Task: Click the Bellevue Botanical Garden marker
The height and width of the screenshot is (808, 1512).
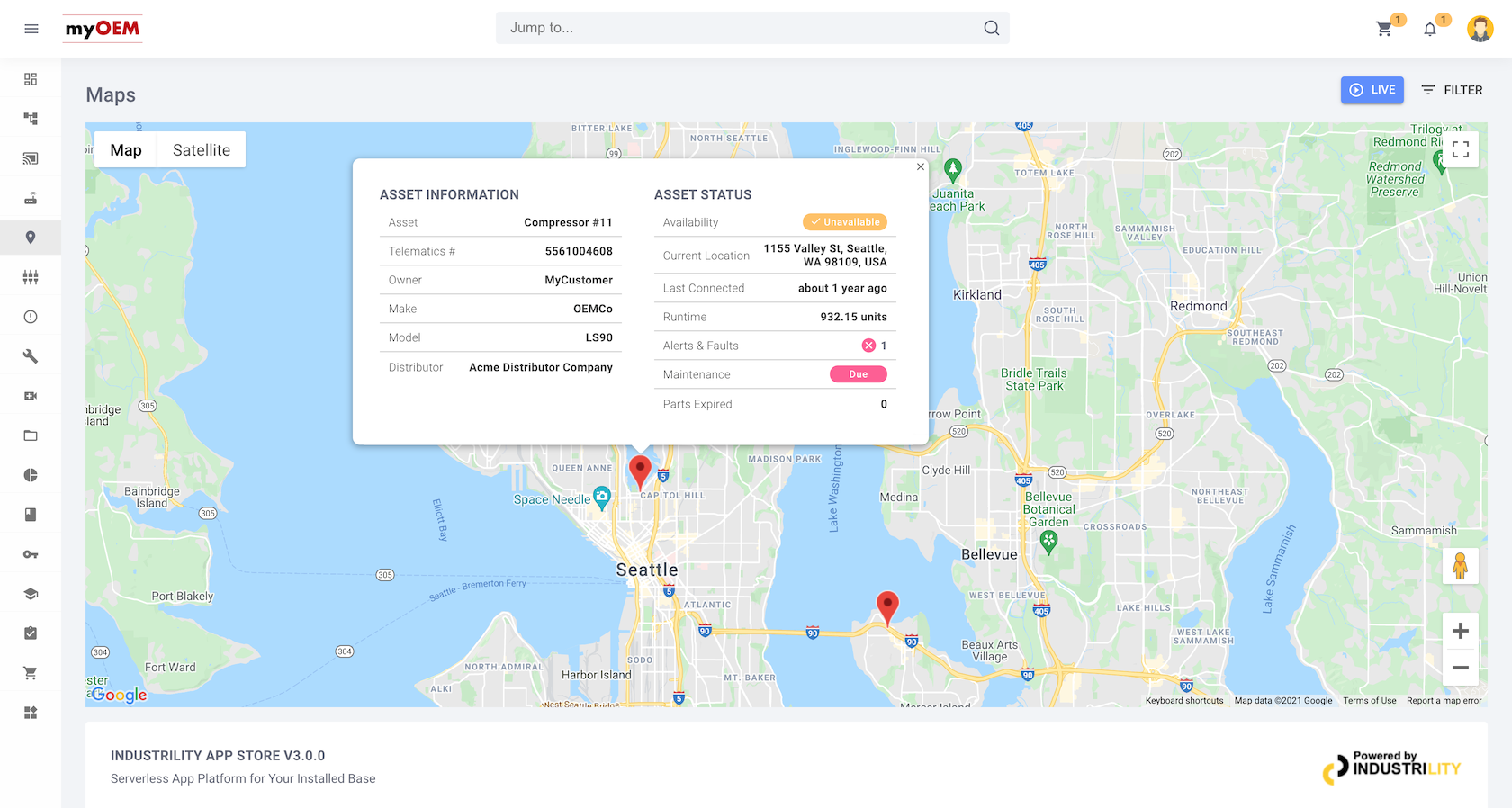Action: click(1048, 542)
